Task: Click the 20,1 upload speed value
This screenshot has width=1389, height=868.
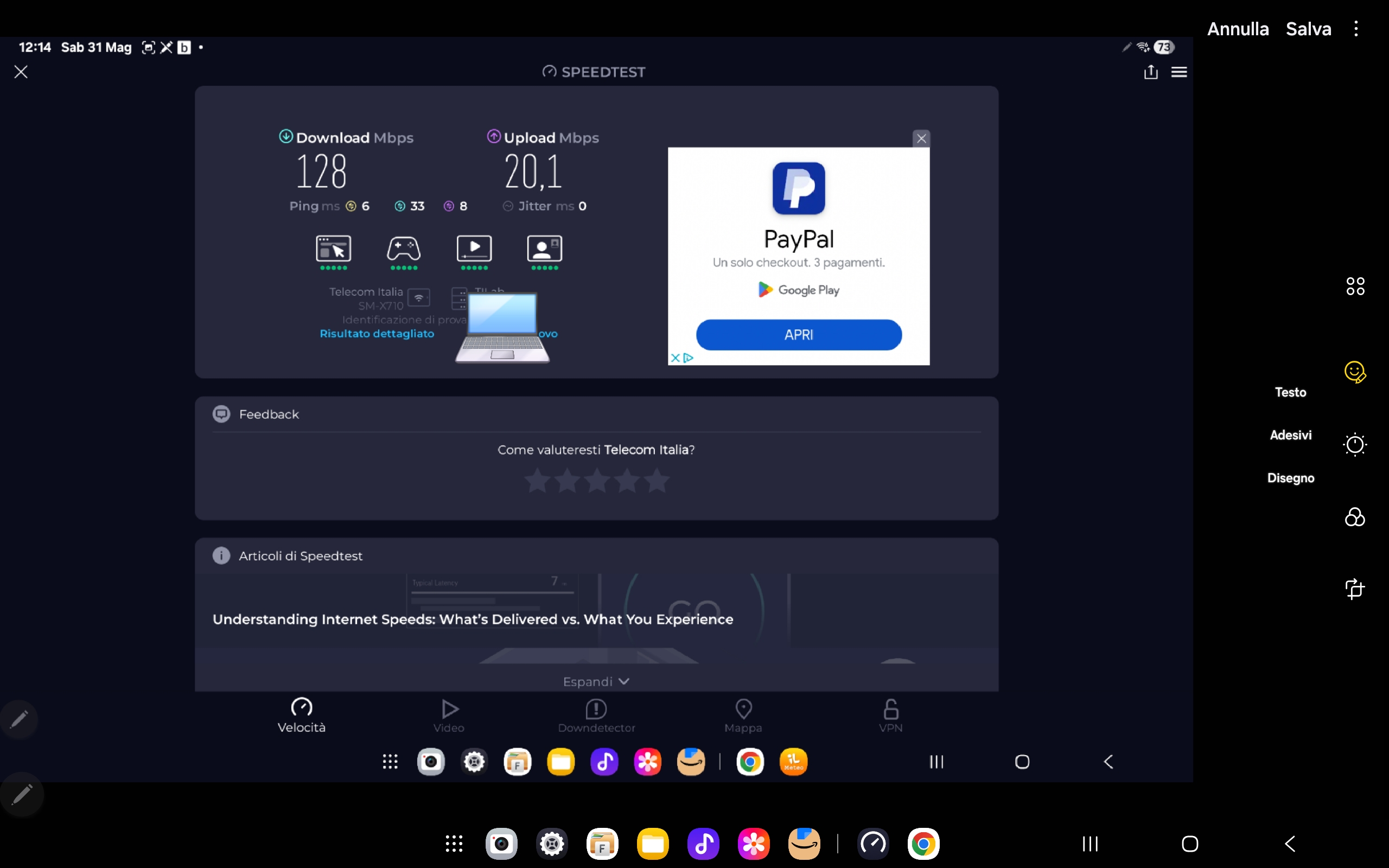Action: point(533,171)
